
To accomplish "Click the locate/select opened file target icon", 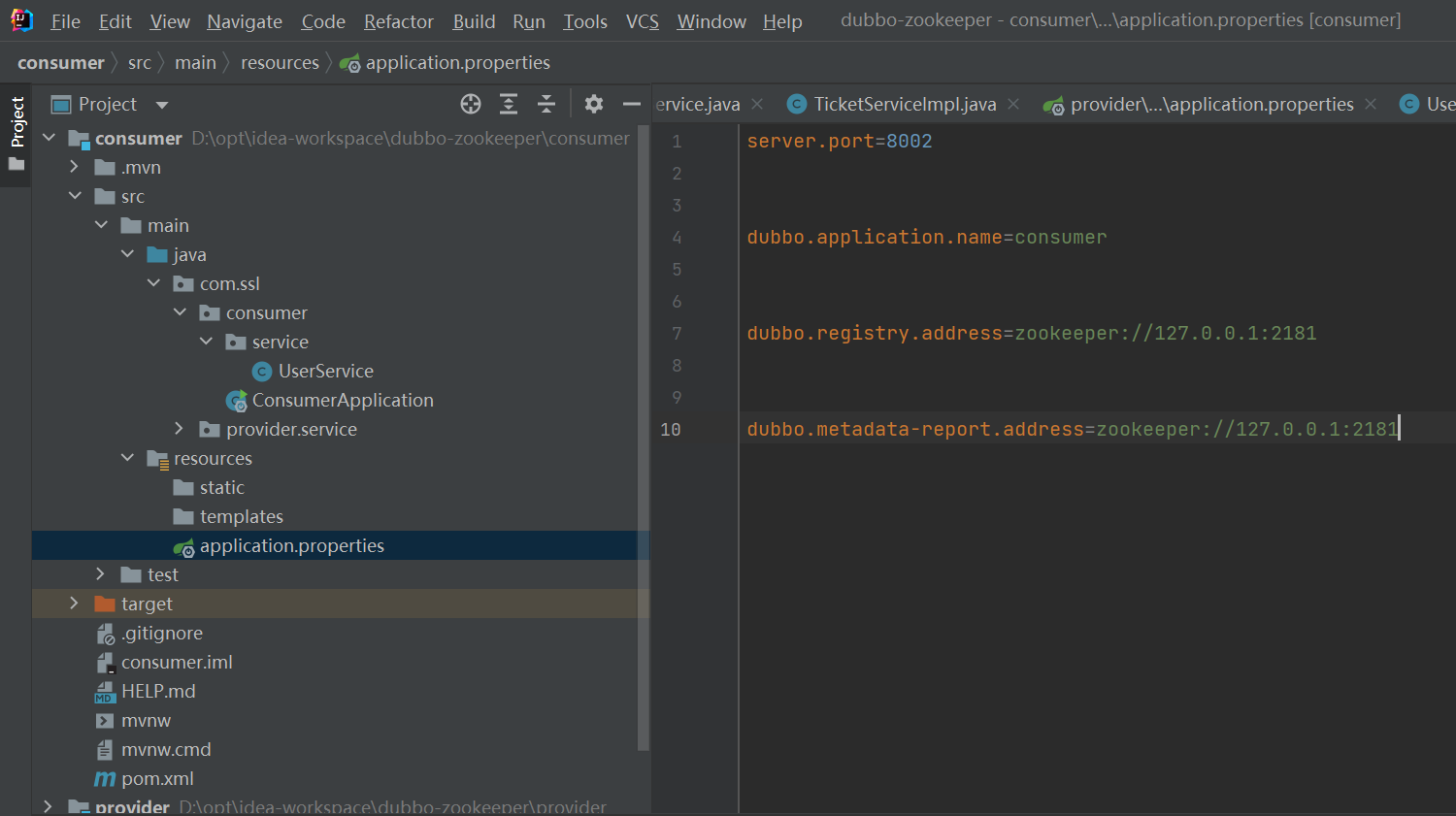I will coord(471,104).
